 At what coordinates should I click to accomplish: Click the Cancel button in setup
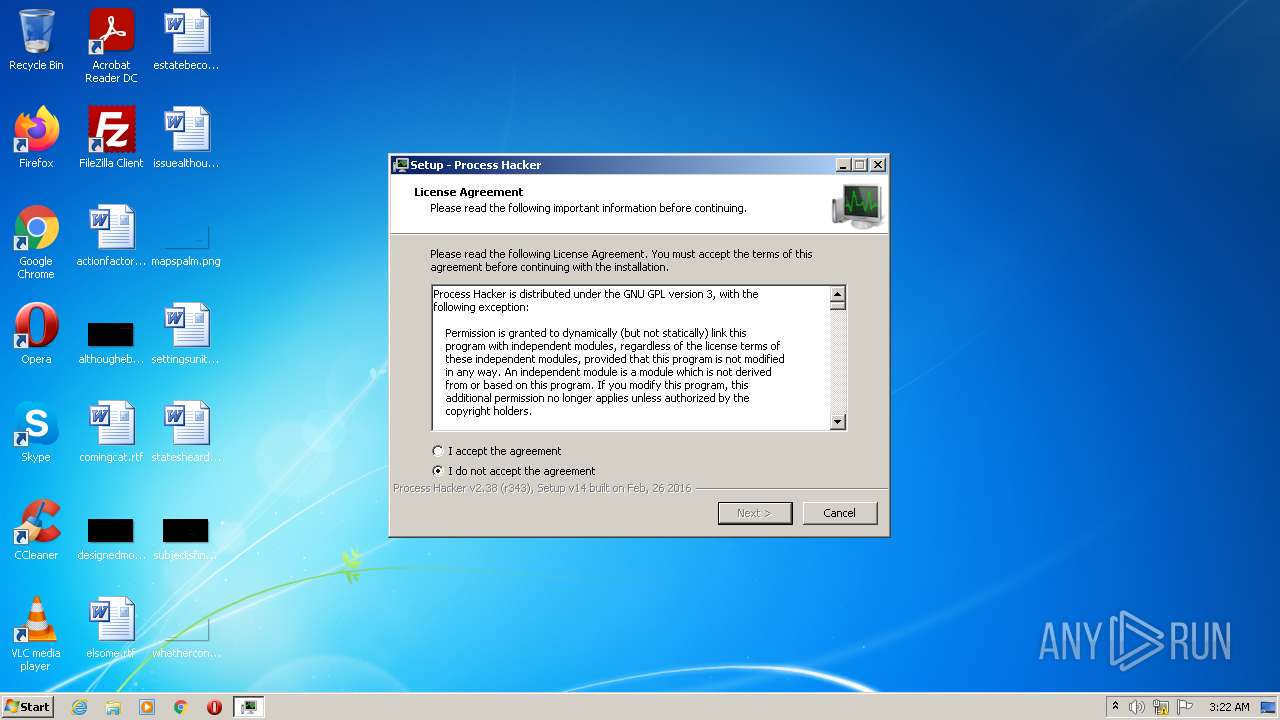839,513
